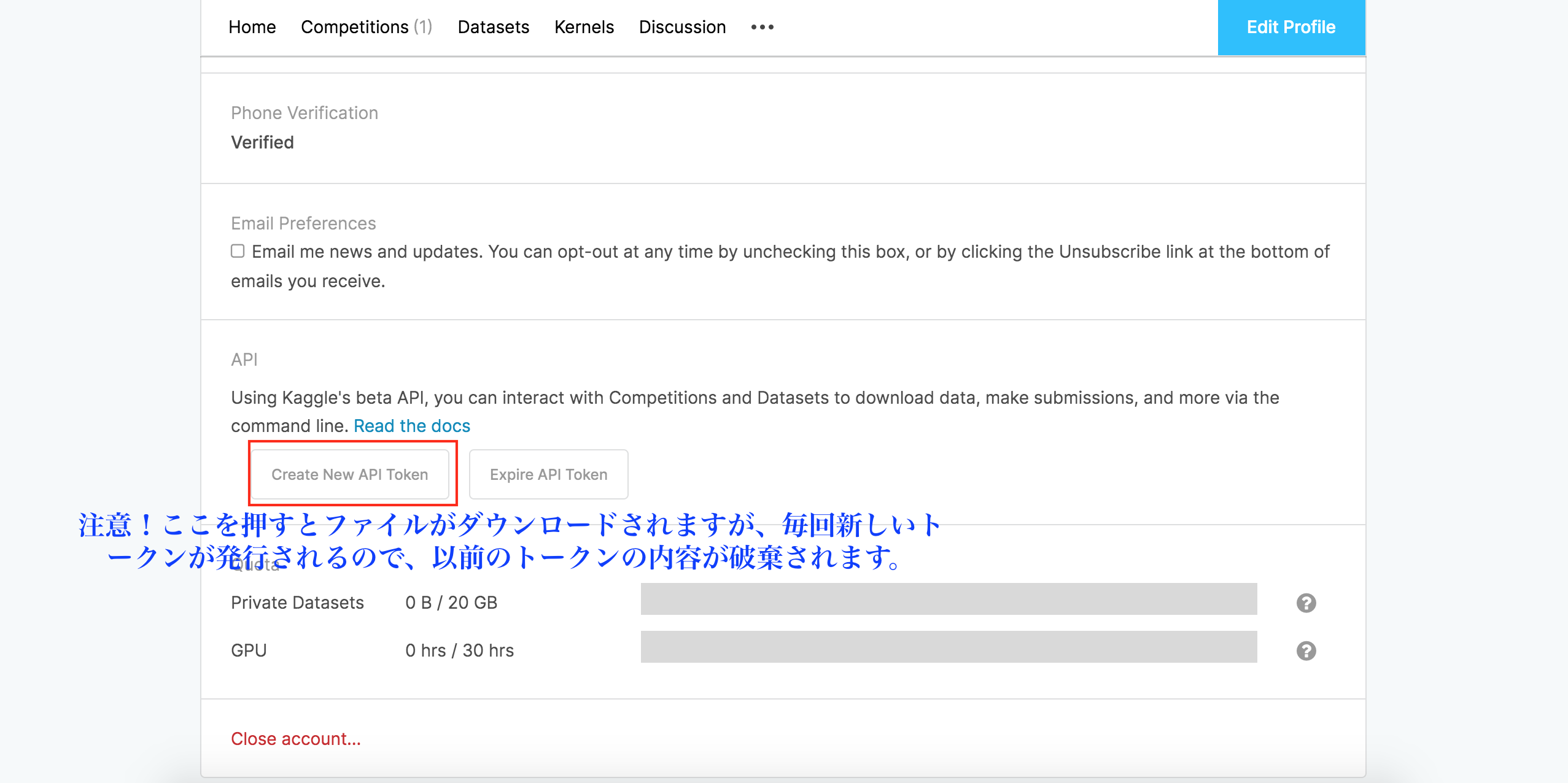Open the three-dots more menu
1568x783 pixels.
(x=762, y=27)
